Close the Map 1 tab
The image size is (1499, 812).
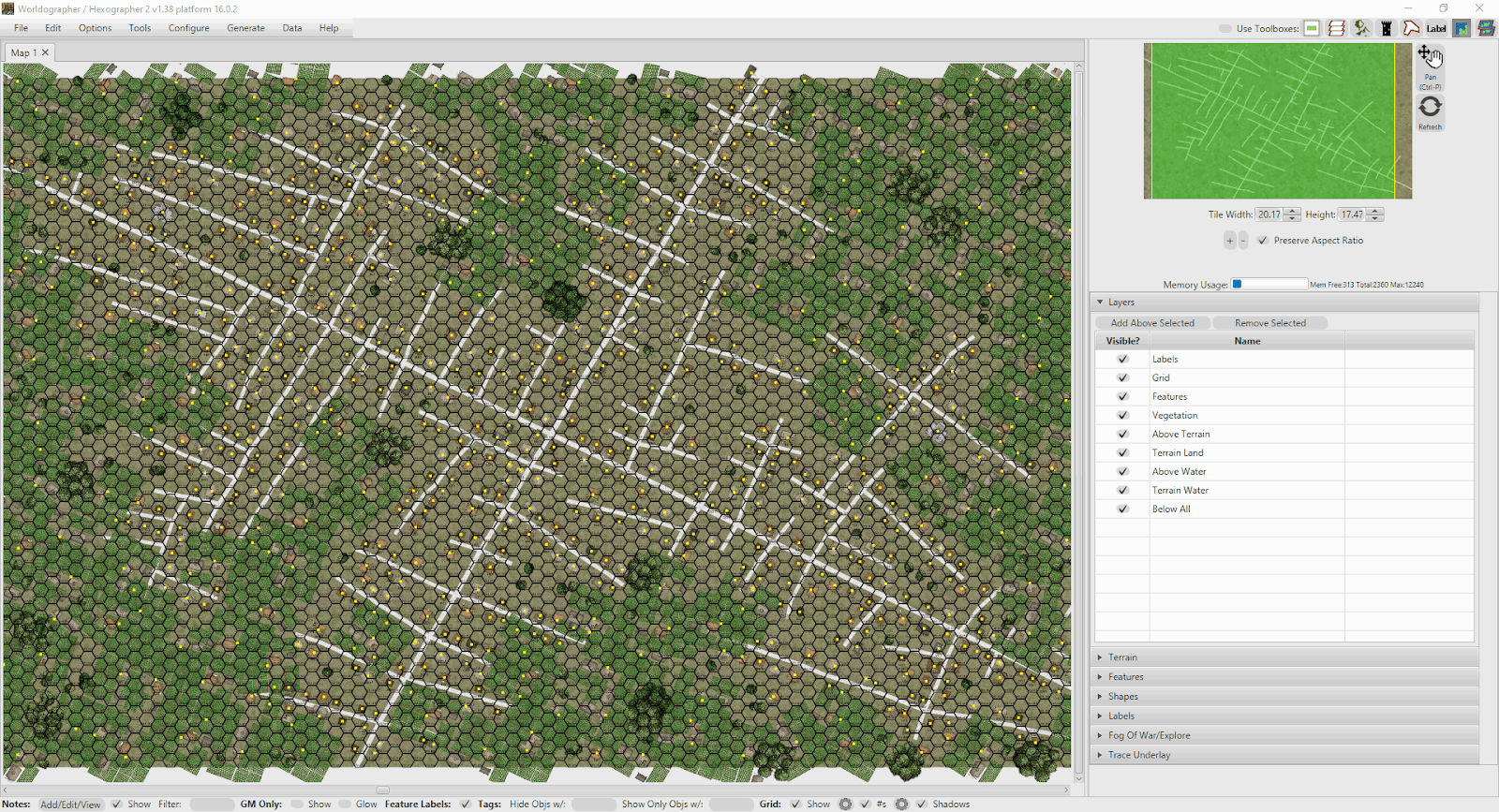(45, 52)
